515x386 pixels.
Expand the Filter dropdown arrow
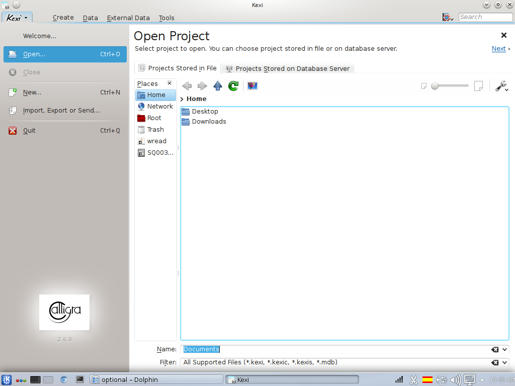(x=505, y=362)
